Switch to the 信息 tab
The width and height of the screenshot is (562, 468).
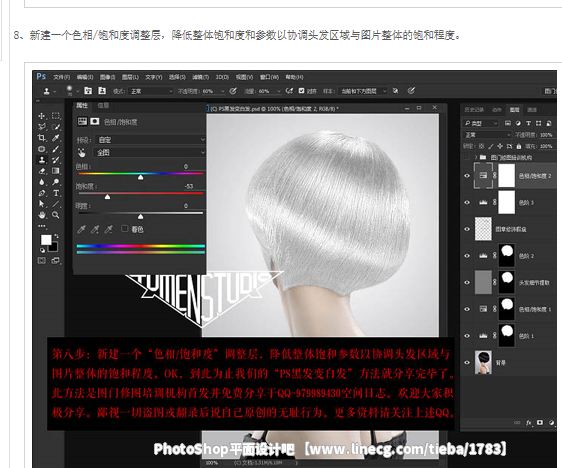click(x=103, y=105)
